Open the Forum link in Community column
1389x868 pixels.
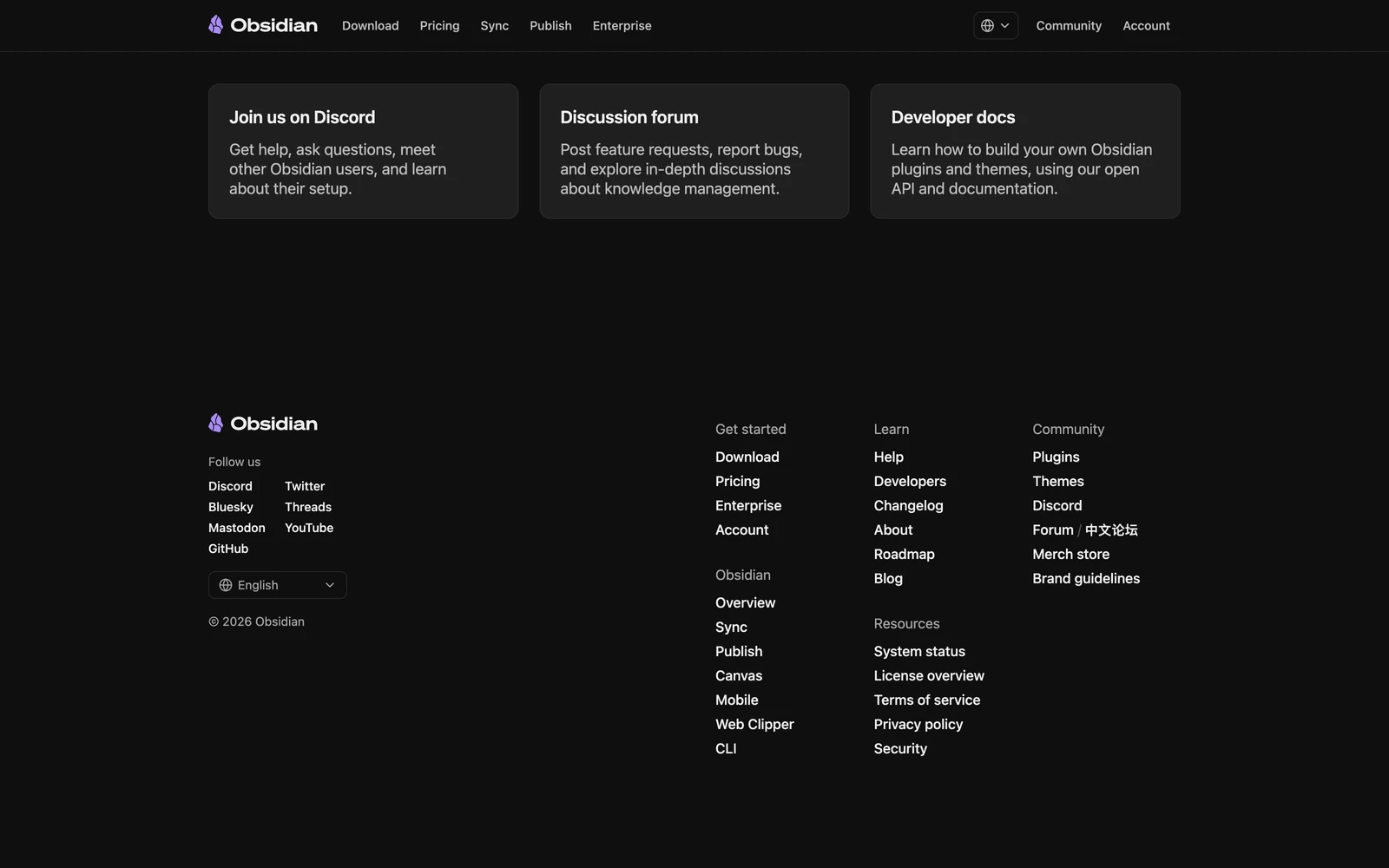(x=1053, y=529)
